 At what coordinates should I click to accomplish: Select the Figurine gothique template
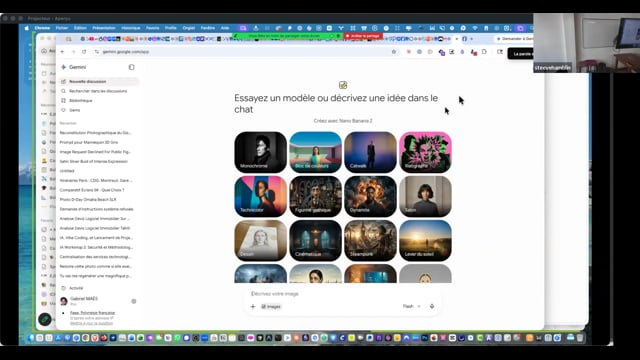click(316, 196)
